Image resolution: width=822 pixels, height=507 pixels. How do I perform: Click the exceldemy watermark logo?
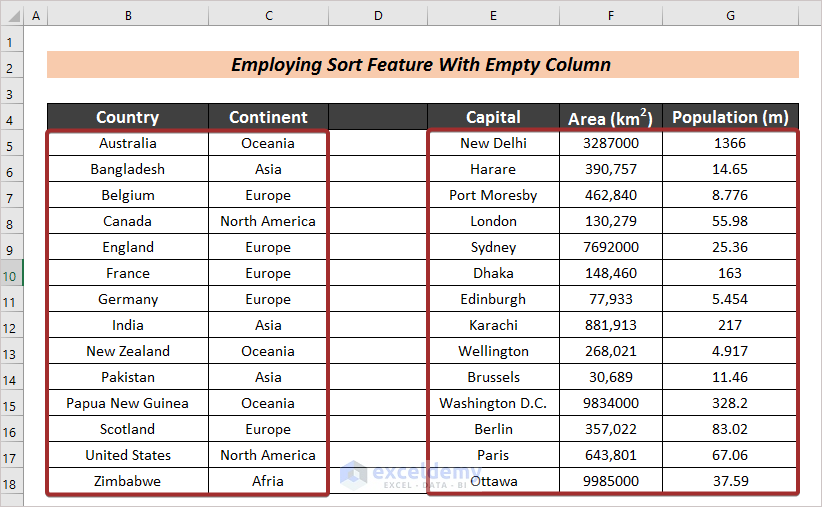point(354,473)
